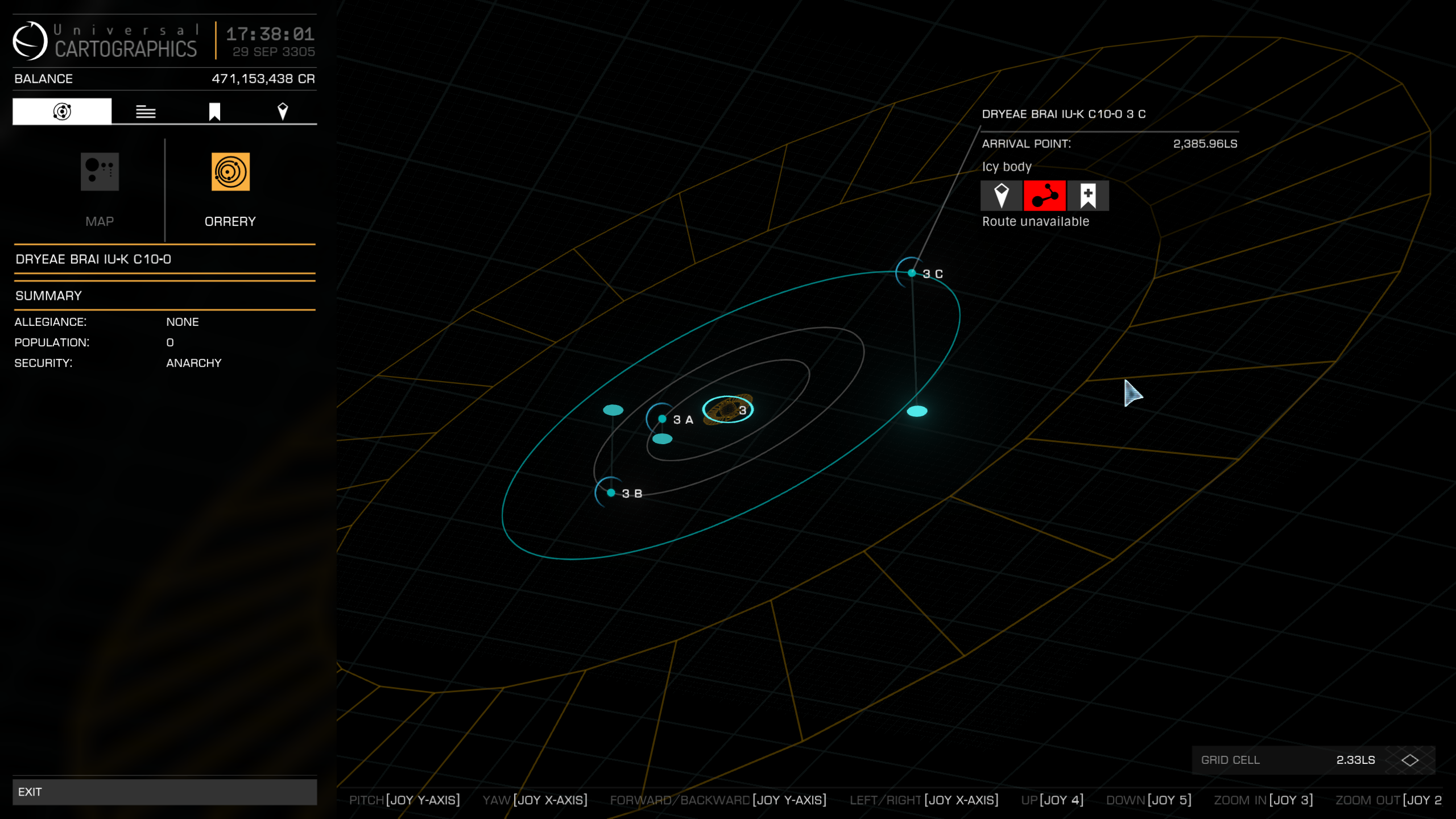Click the projection marker above 3 B

[613, 410]
